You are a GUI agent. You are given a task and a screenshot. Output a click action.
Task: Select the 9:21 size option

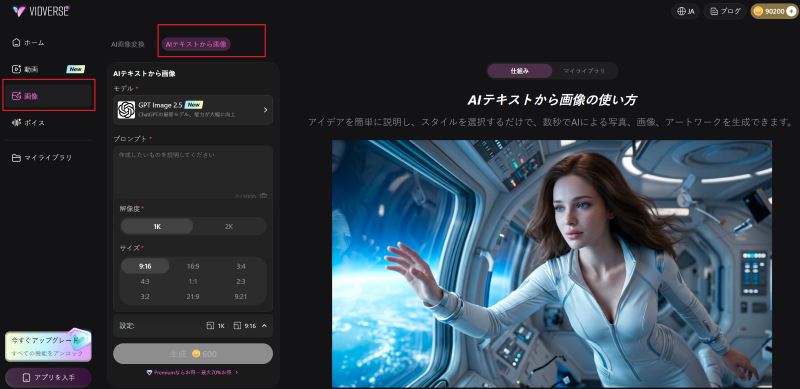(241, 297)
